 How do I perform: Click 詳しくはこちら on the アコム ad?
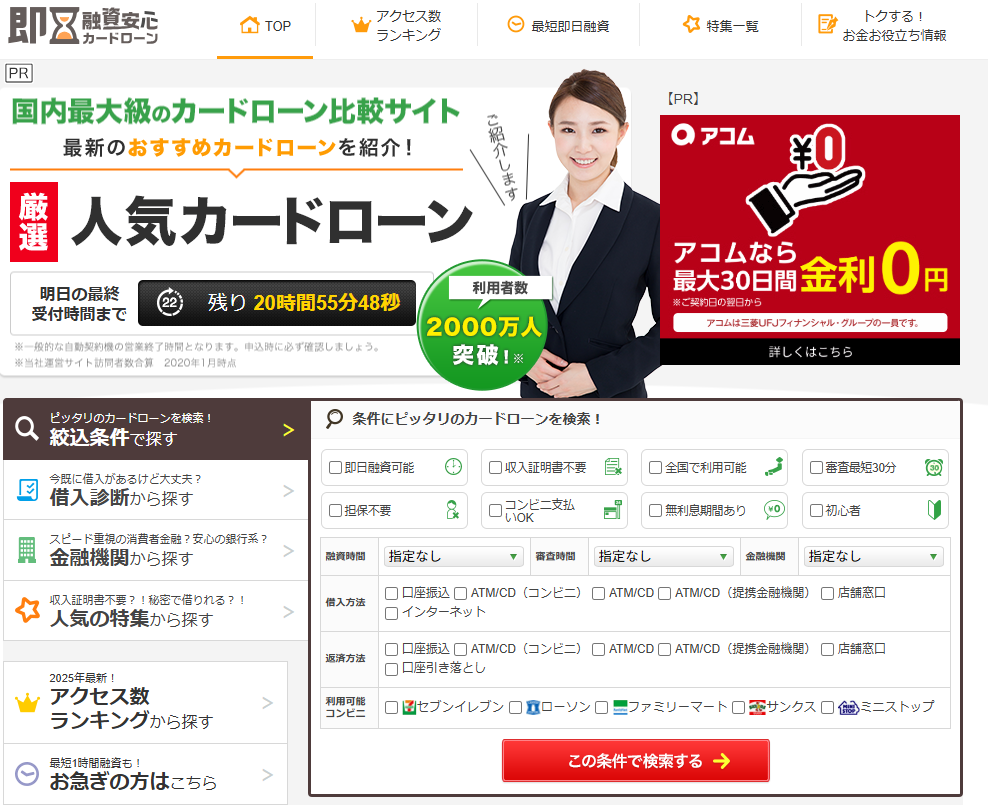(x=809, y=352)
